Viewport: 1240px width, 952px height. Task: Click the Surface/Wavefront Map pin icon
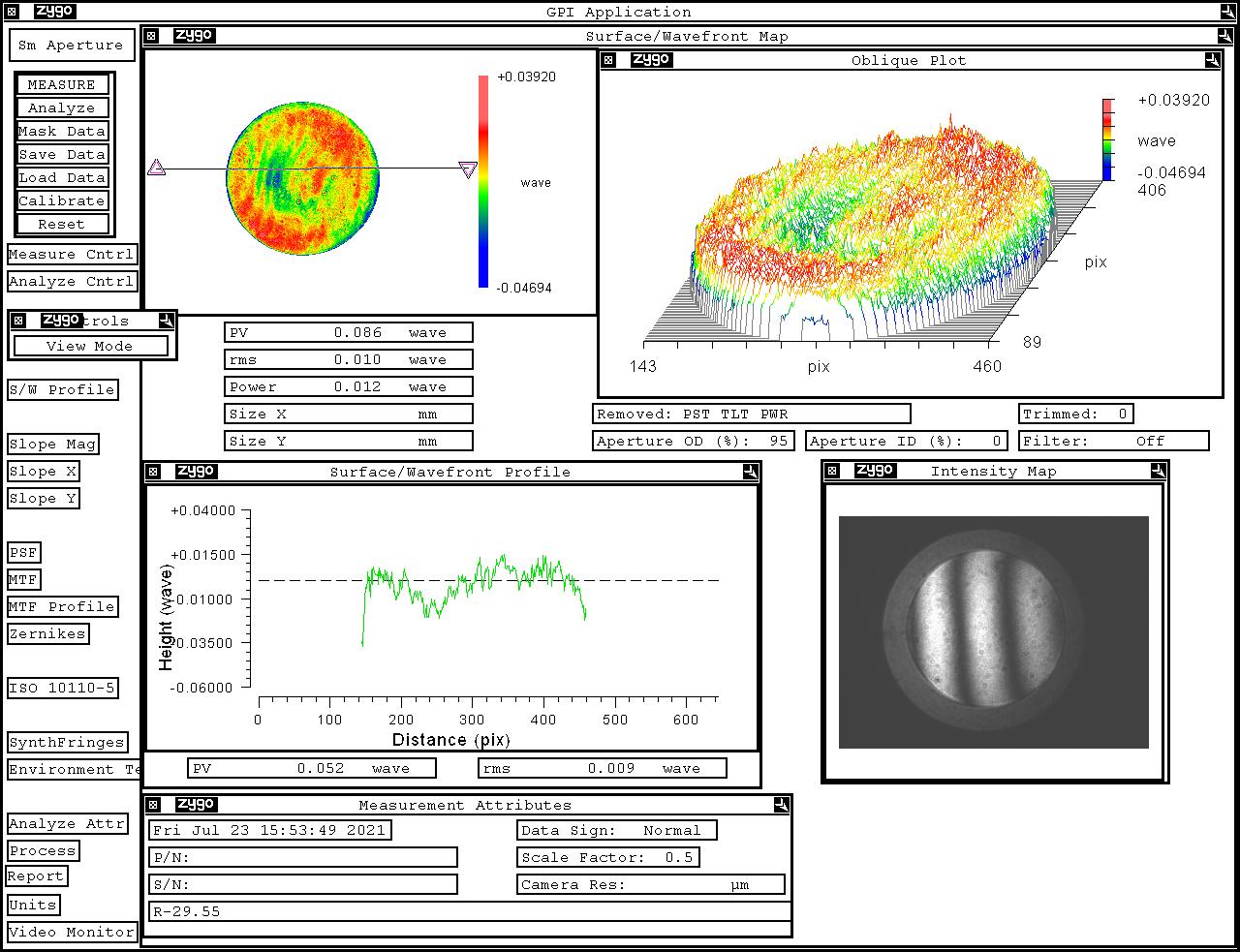point(1226,36)
